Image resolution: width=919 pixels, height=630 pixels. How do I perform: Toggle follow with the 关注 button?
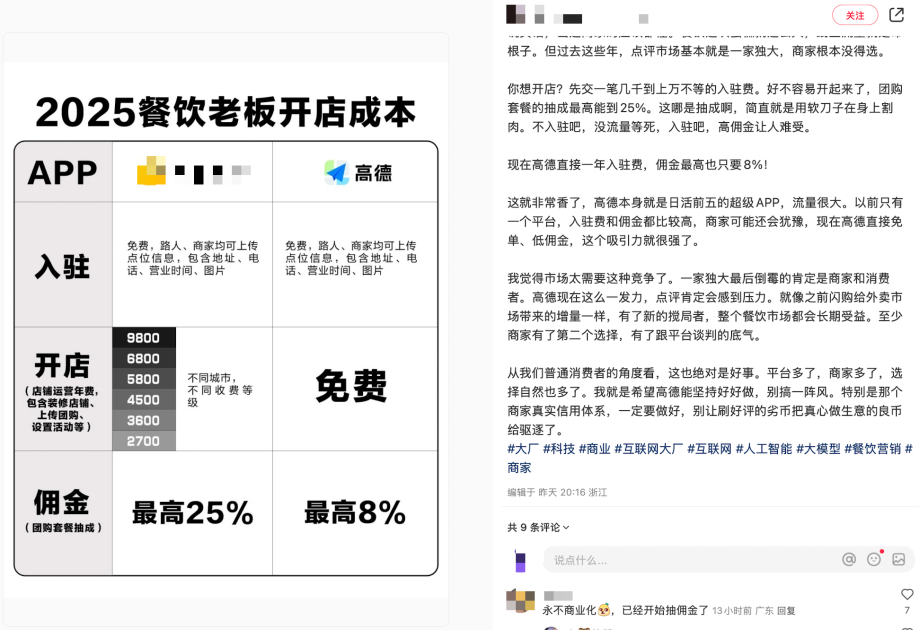coord(853,15)
